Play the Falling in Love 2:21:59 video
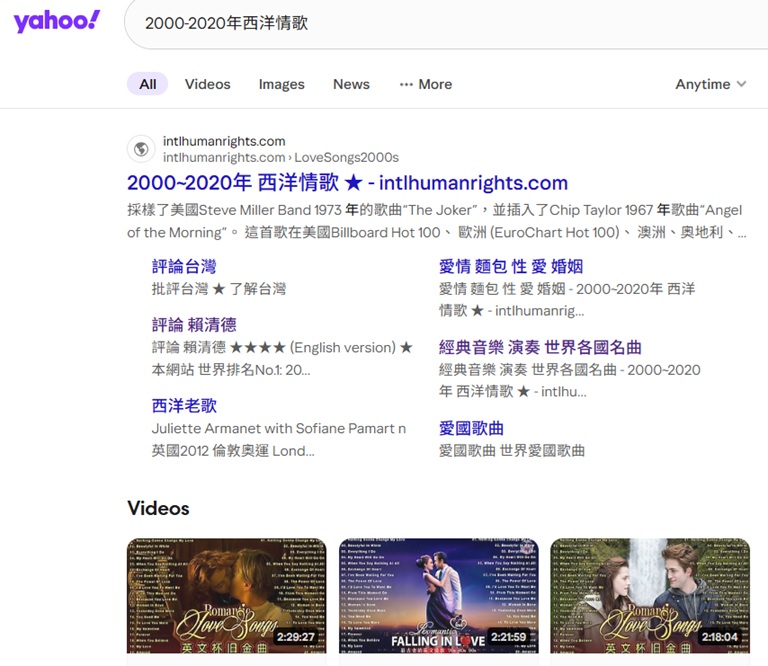The image size is (768, 666). click(438, 596)
